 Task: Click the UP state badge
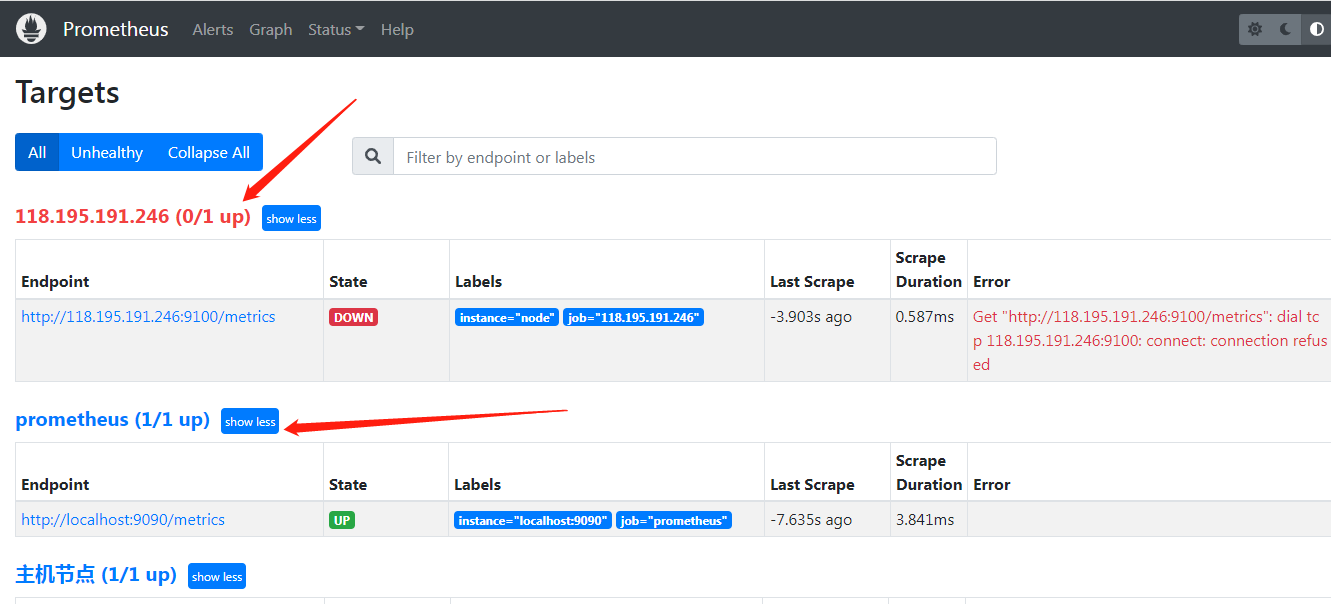pyautogui.click(x=342, y=520)
